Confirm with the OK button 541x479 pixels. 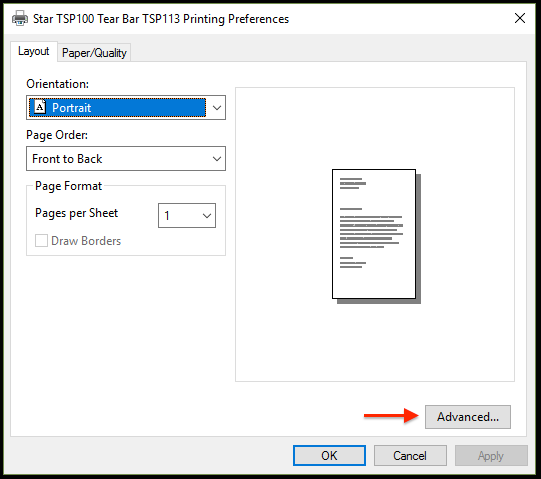[329, 456]
